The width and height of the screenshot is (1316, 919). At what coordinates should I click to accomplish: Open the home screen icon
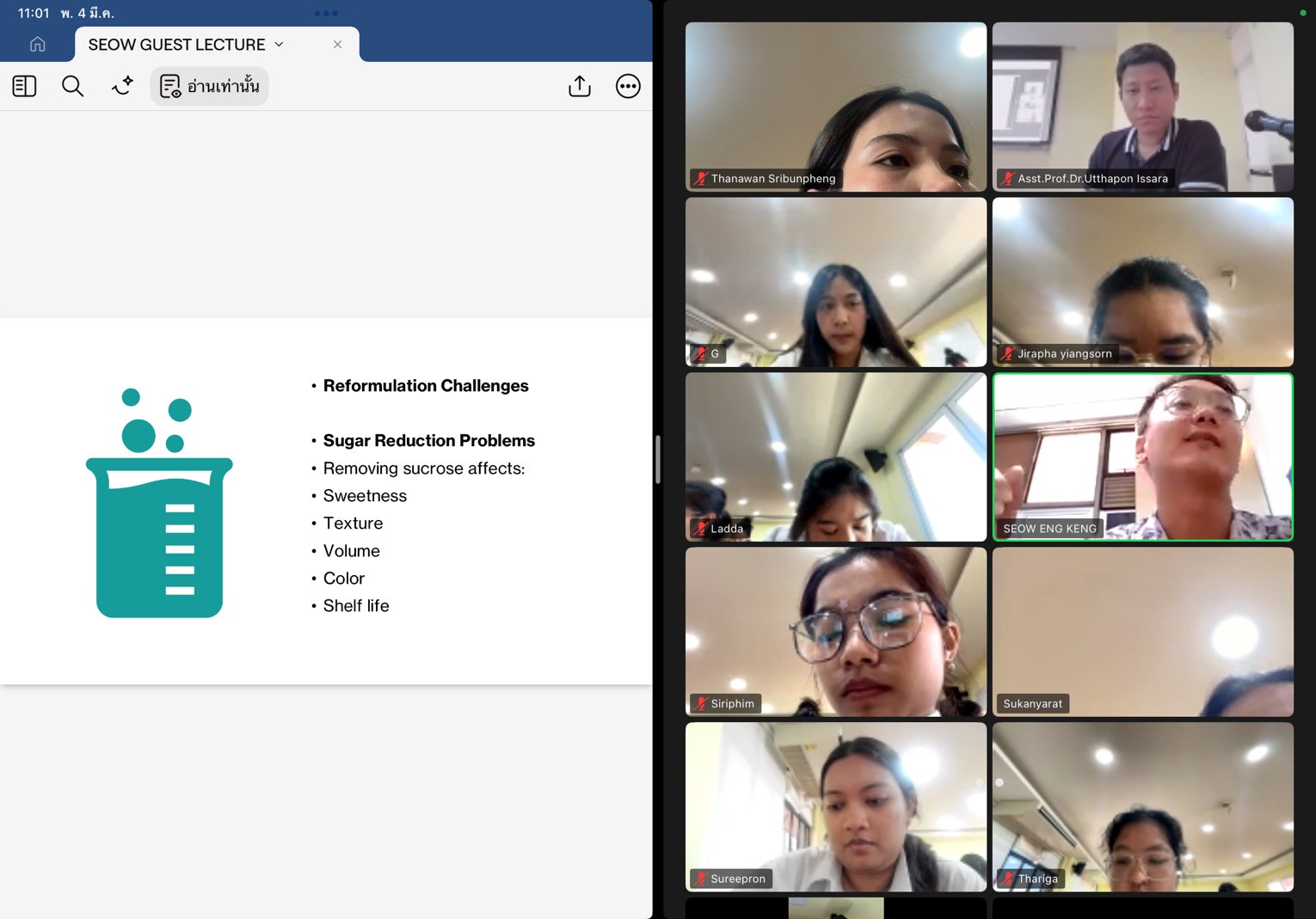[37, 44]
